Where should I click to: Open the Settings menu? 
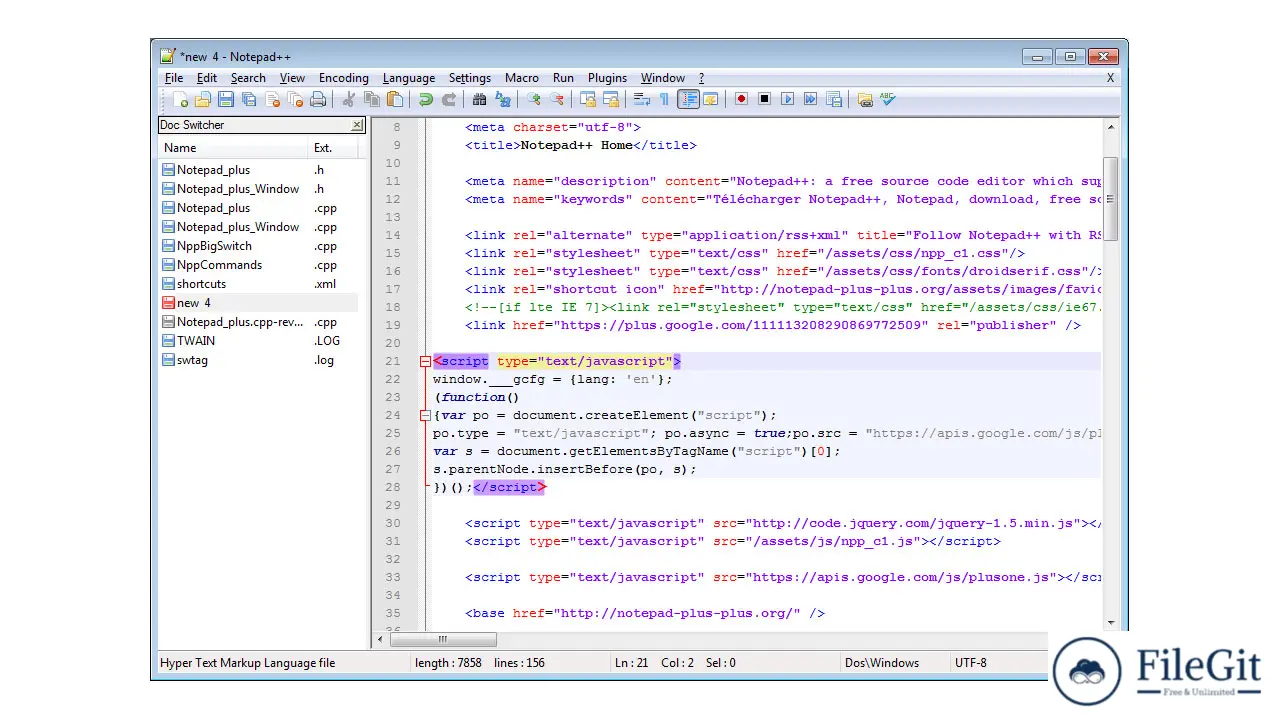pyautogui.click(x=470, y=78)
